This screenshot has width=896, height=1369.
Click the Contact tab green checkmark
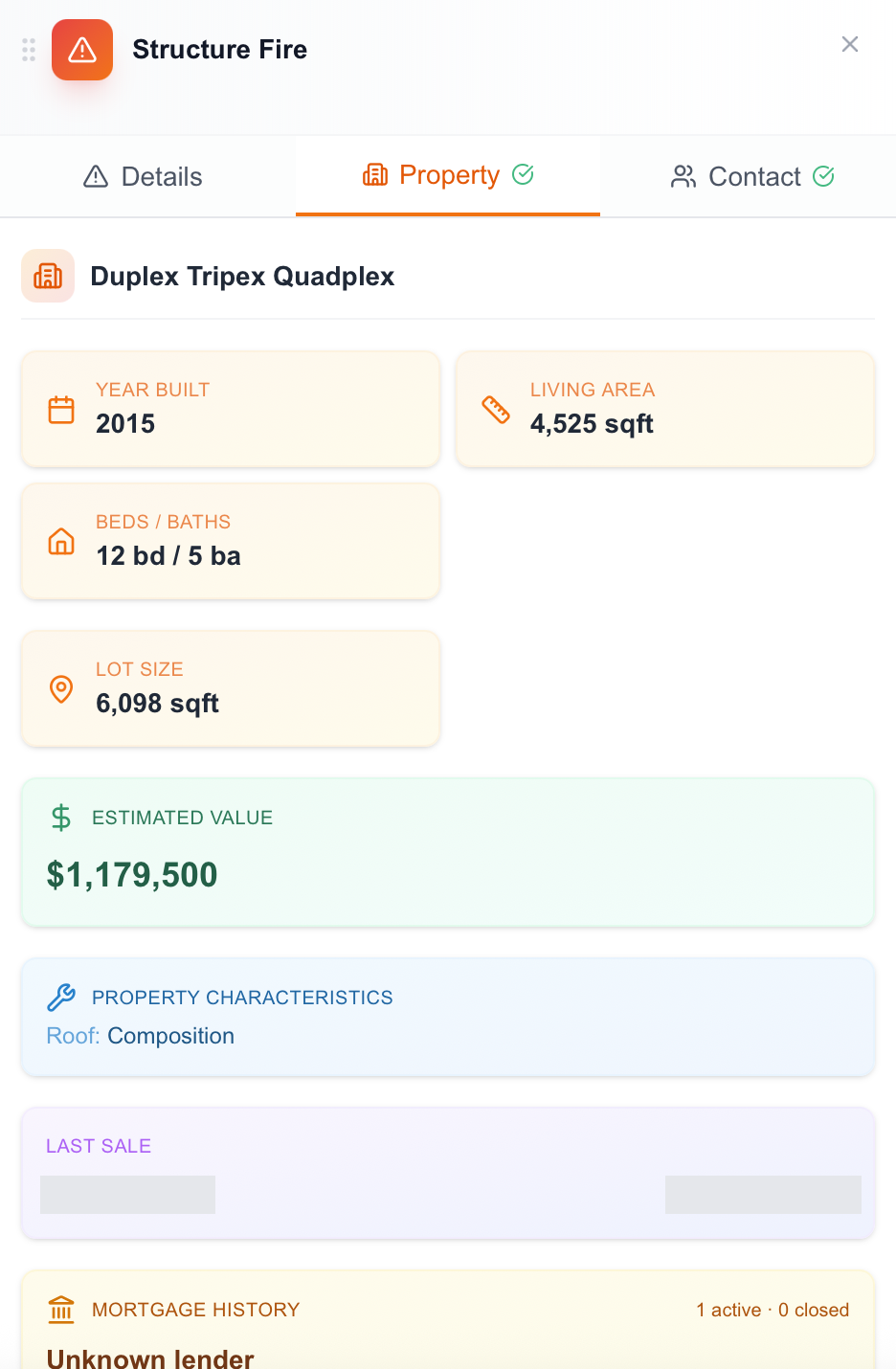(x=823, y=176)
